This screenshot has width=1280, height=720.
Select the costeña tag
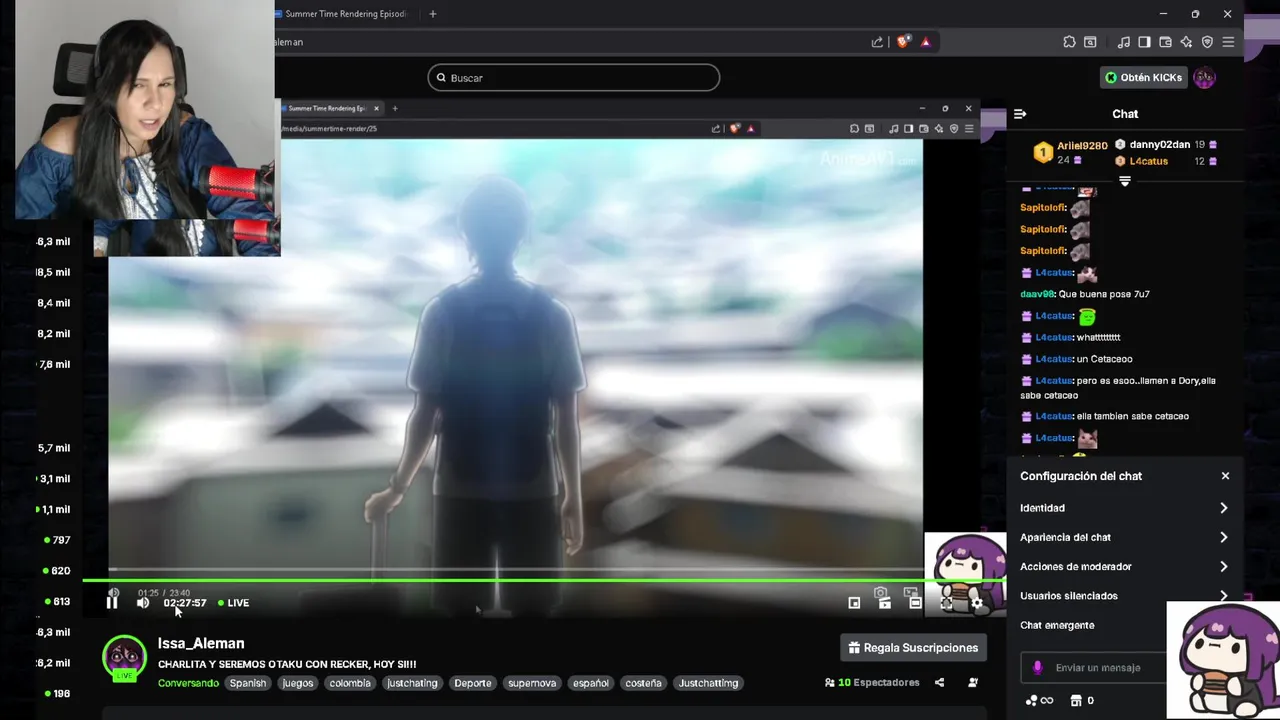[x=643, y=683]
